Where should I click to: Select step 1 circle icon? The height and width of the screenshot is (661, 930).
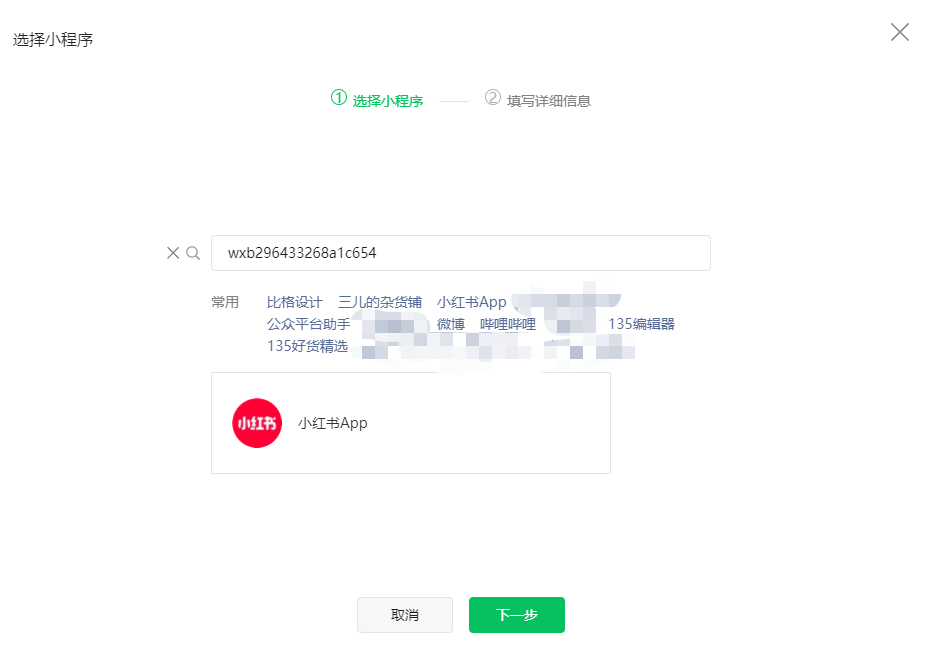[339, 97]
